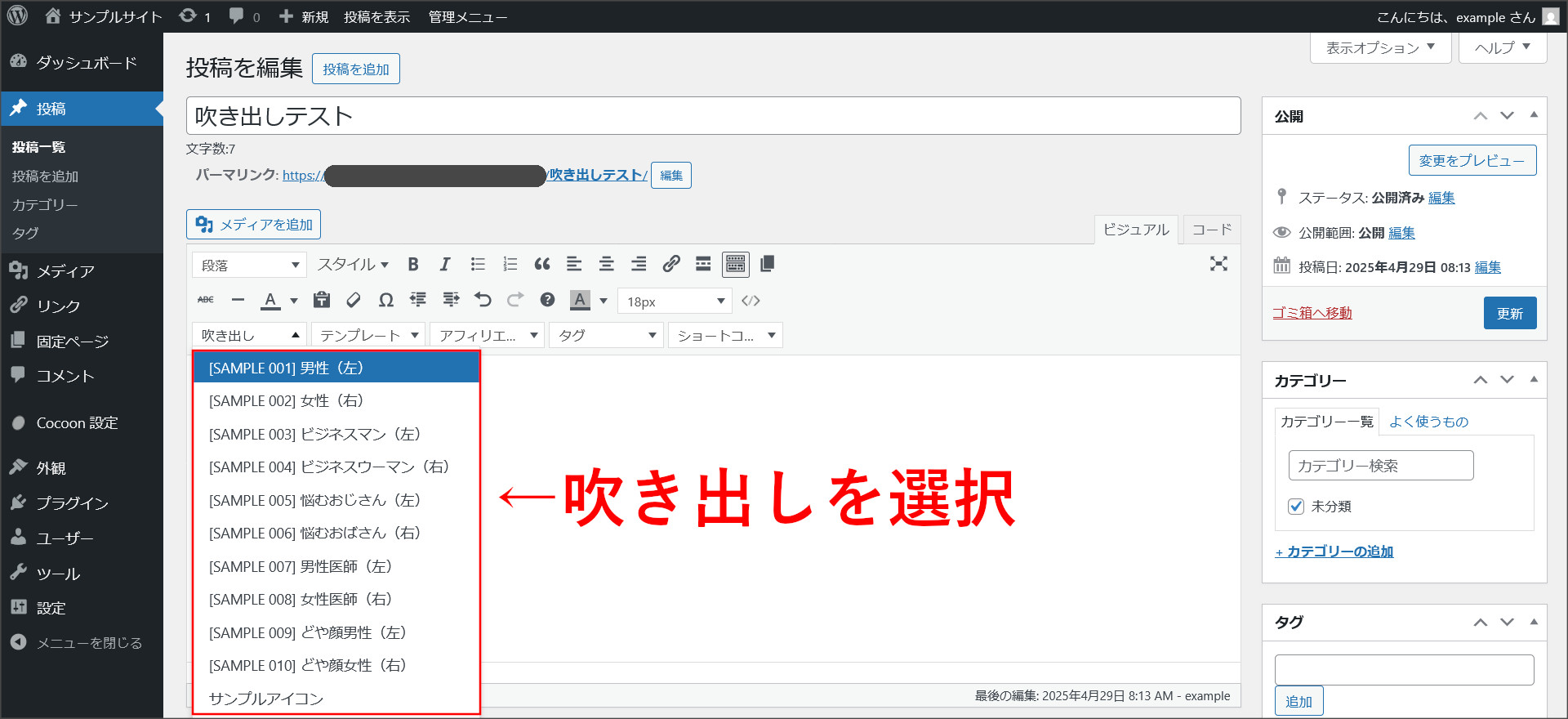Image resolution: width=1568 pixels, height=719 pixels.
Task: Uncheck the 未分類 category checkbox
Action: (1296, 507)
